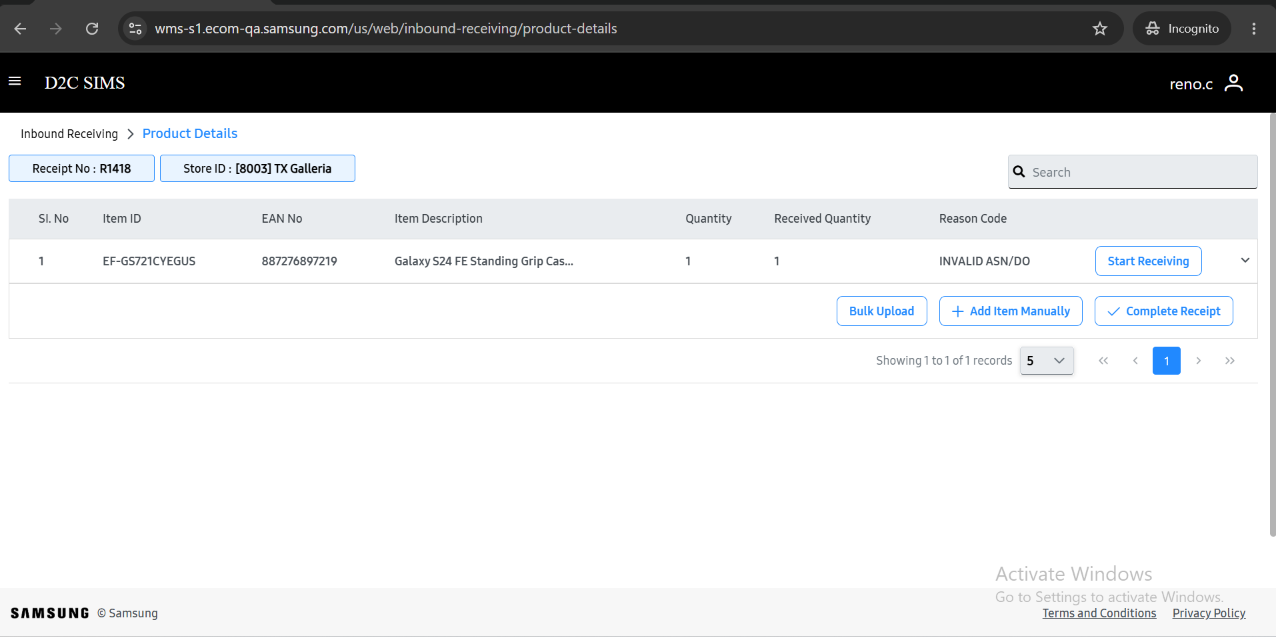Image resolution: width=1276 pixels, height=637 pixels.
Task: Click the Samsung logo in footer
Action: [49, 613]
